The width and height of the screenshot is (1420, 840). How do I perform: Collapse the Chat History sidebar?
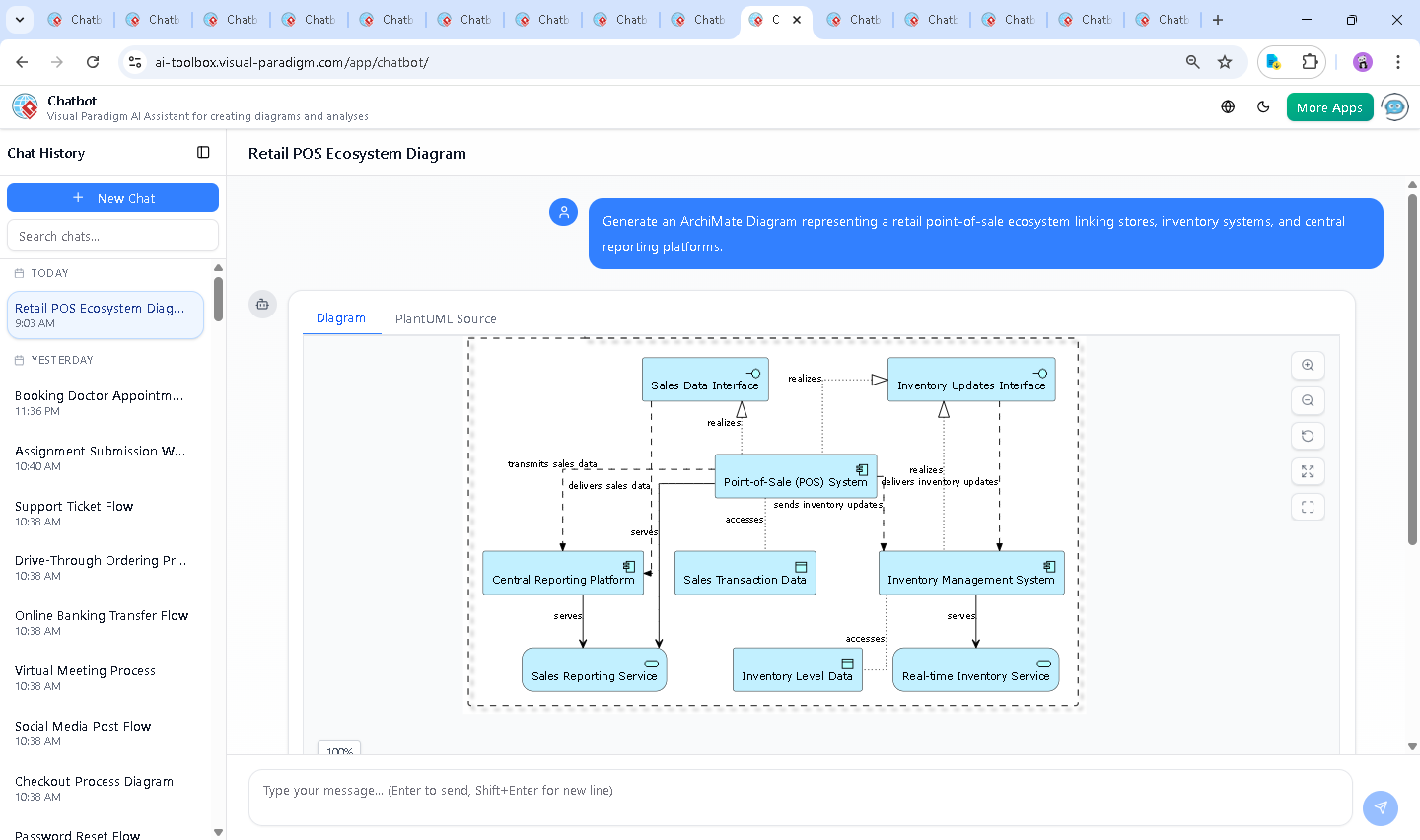click(203, 152)
